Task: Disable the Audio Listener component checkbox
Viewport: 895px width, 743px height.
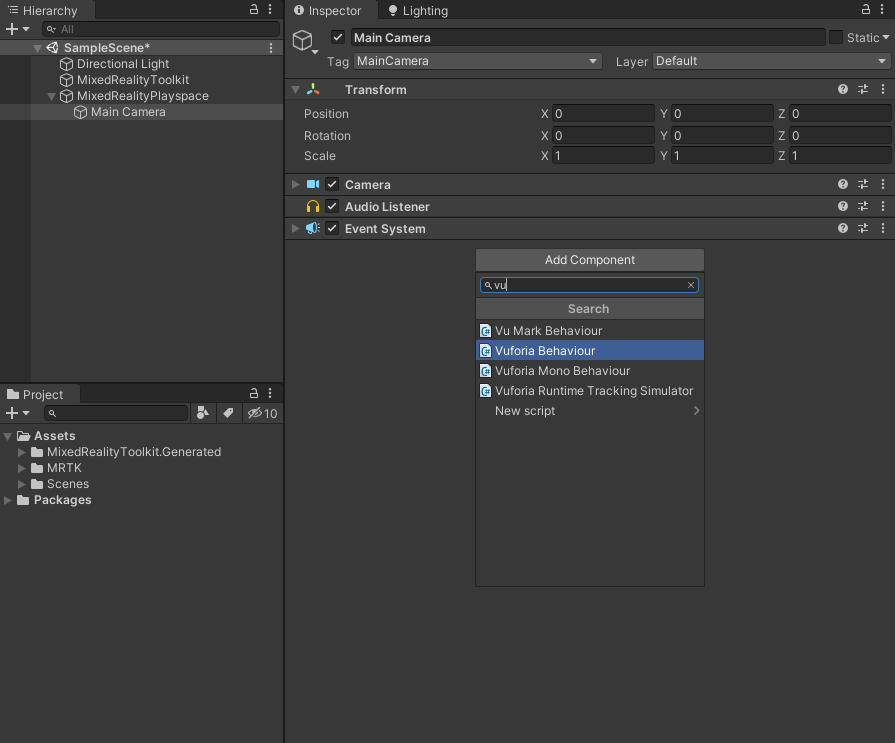Action: [331, 206]
